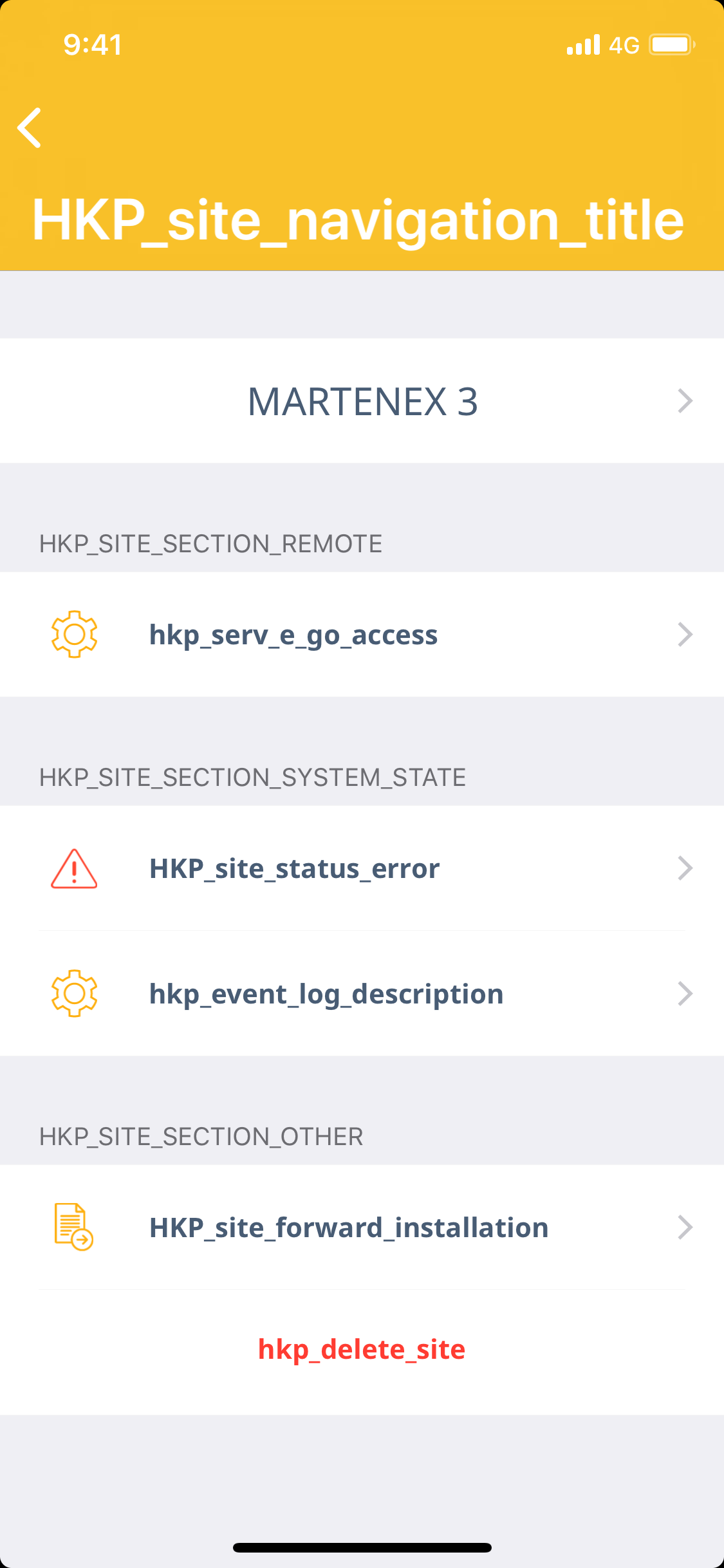Tap the cellular signal bars icon

(x=583, y=45)
